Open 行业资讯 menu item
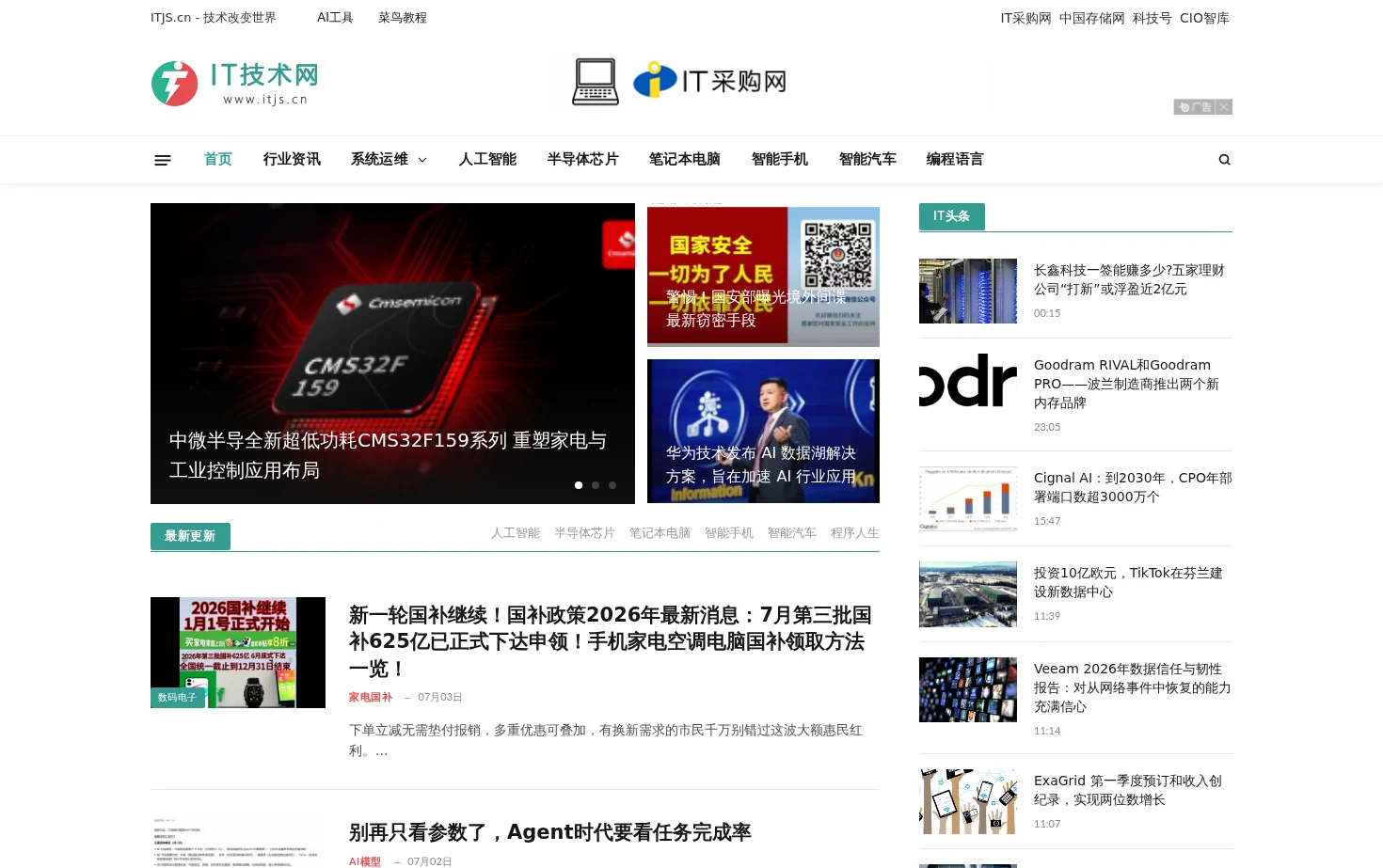Viewport: 1383px width, 868px height. 292,159
